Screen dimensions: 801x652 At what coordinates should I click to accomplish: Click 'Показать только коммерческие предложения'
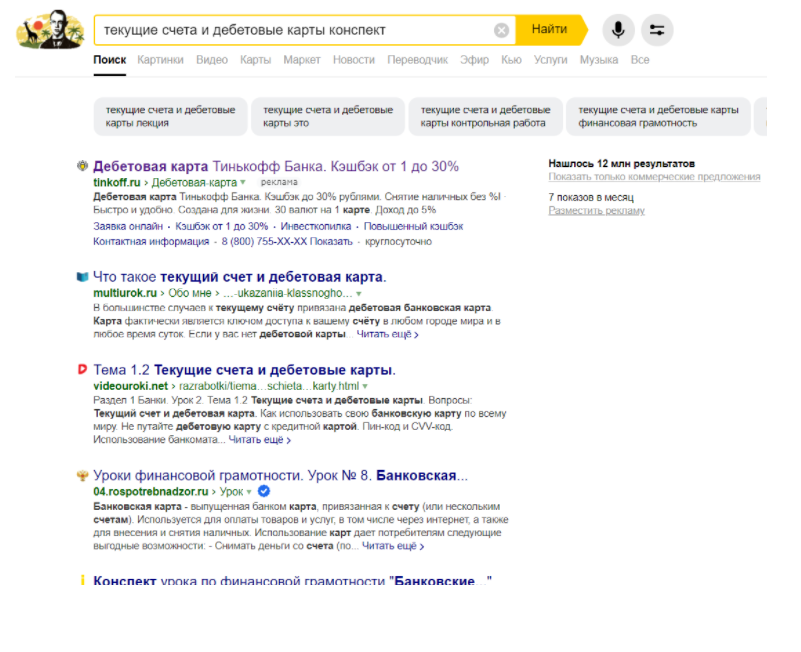[x=654, y=177]
